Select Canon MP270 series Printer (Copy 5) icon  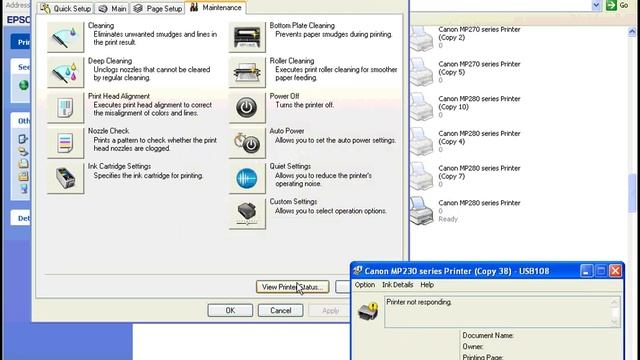tap(422, 73)
